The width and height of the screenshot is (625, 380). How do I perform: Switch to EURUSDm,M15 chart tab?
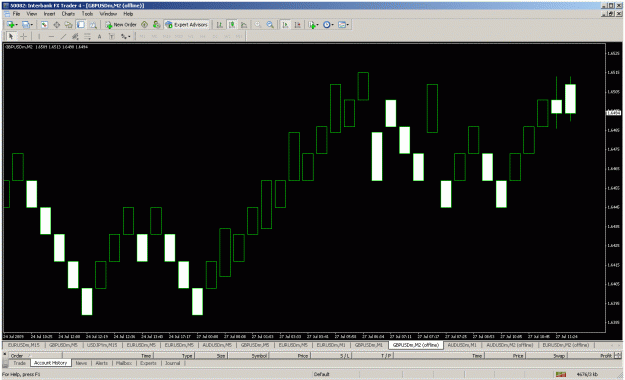pyautogui.click(x=24, y=345)
